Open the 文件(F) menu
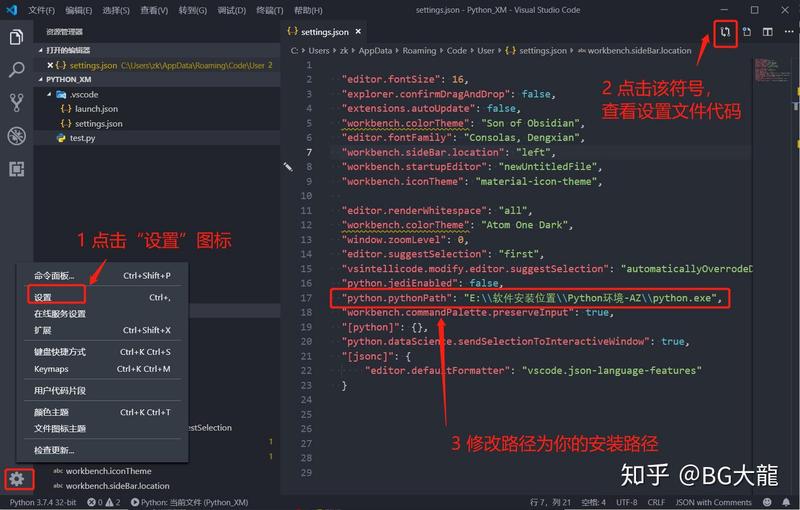 [42, 10]
